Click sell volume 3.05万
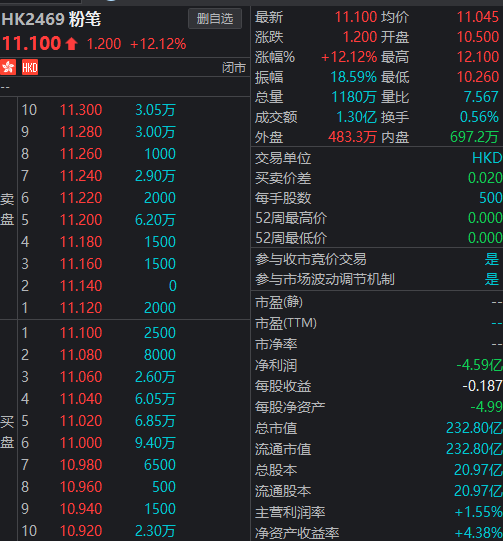 tap(155, 110)
